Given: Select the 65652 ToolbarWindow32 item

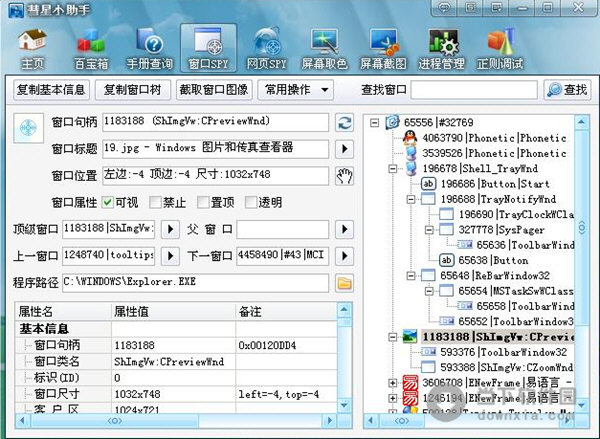Looking at the screenshot, I should point(516,321).
